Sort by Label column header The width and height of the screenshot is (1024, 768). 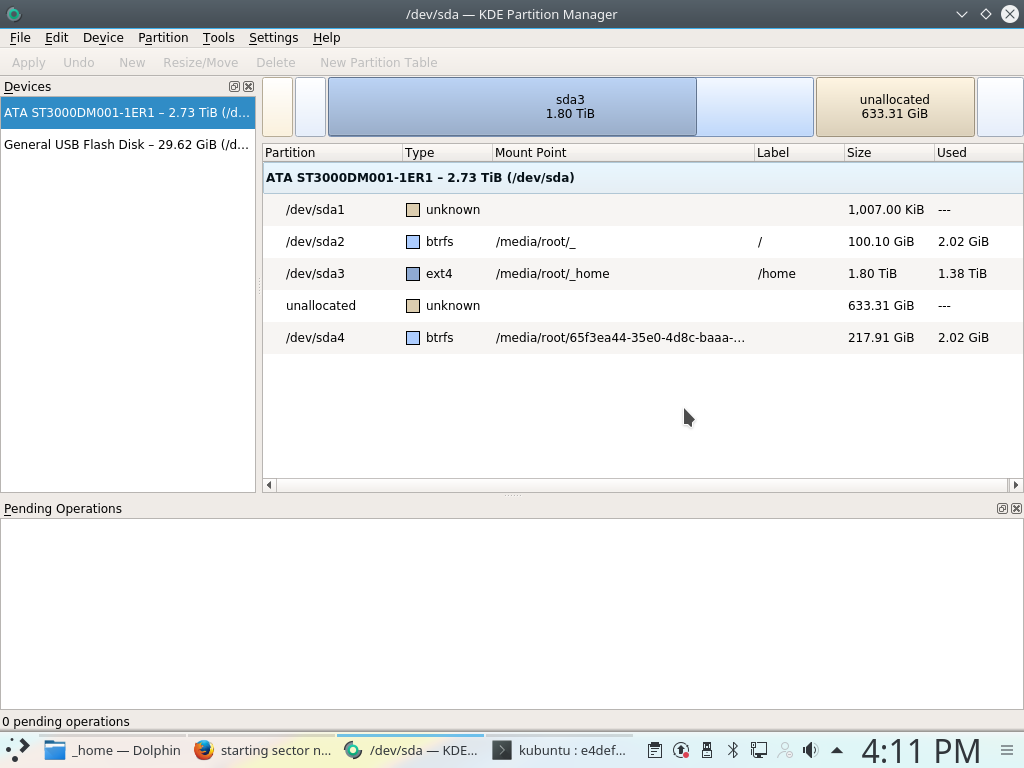tap(799, 152)
